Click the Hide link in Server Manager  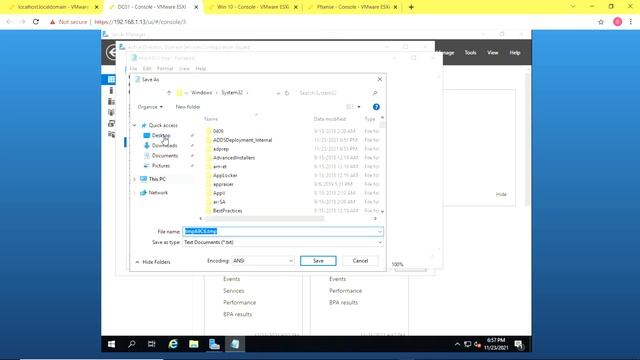pos(501,194)
